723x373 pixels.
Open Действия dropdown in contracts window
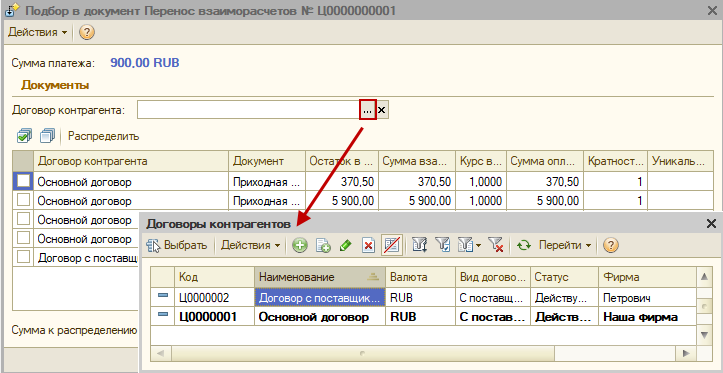[251, 246]
